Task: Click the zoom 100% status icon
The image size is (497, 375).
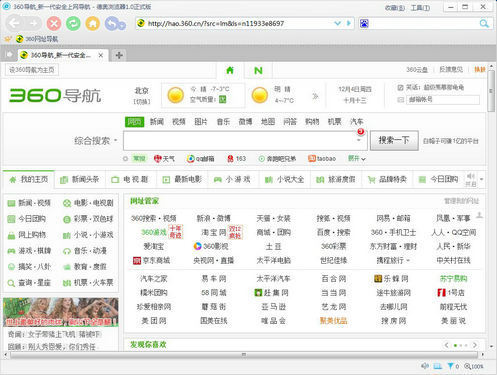Action: click(474, 366)
